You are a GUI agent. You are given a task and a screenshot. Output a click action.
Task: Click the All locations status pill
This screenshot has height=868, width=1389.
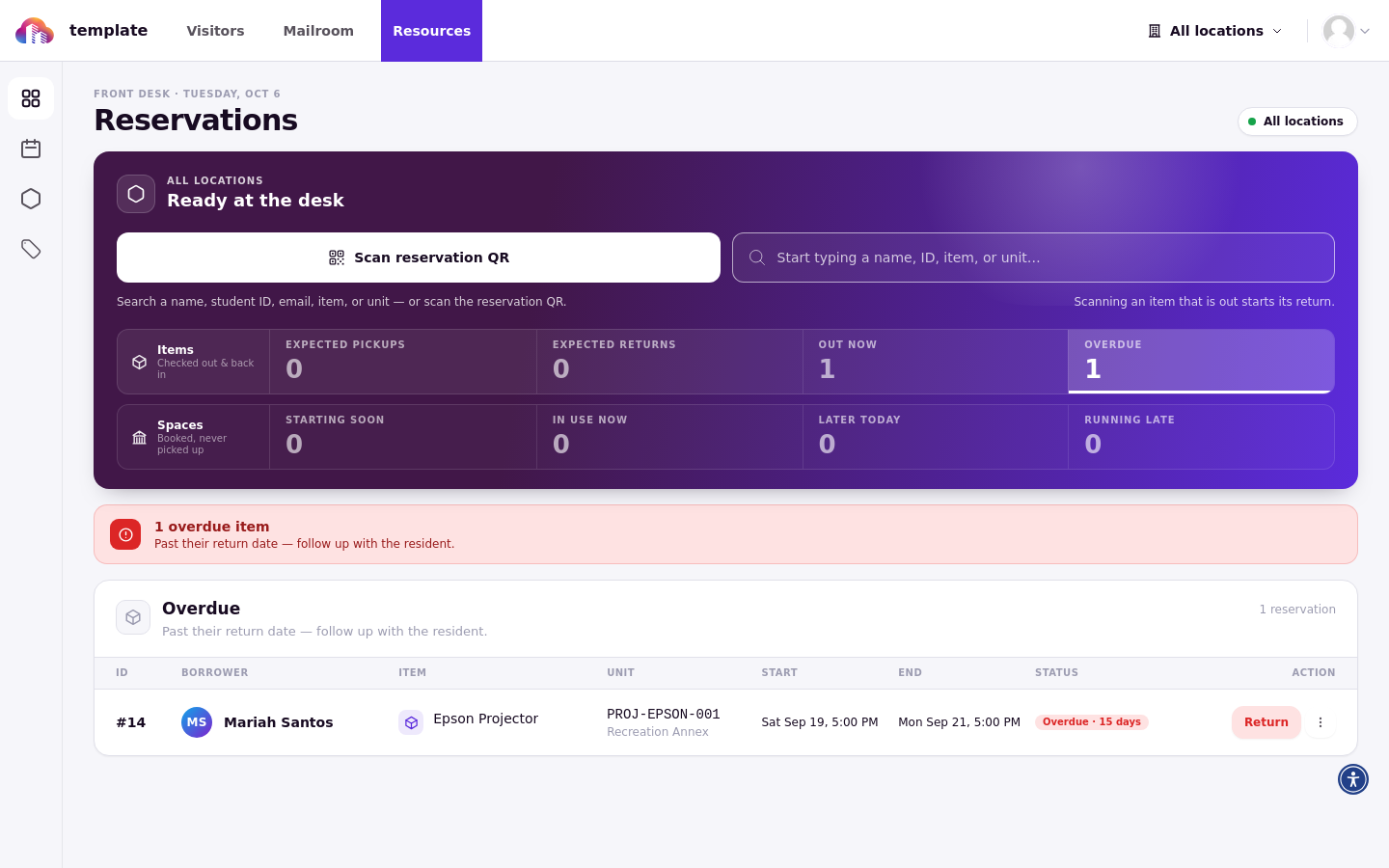pyautogui.click(x=1297, y=122)
